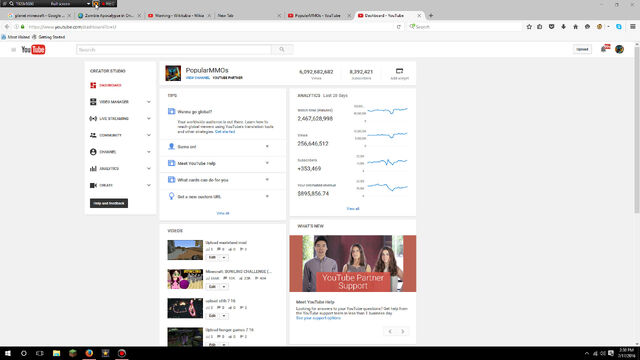Click 'See your support options' link
640x360 pixels.
pyautogui.click(x=318, y=318)
